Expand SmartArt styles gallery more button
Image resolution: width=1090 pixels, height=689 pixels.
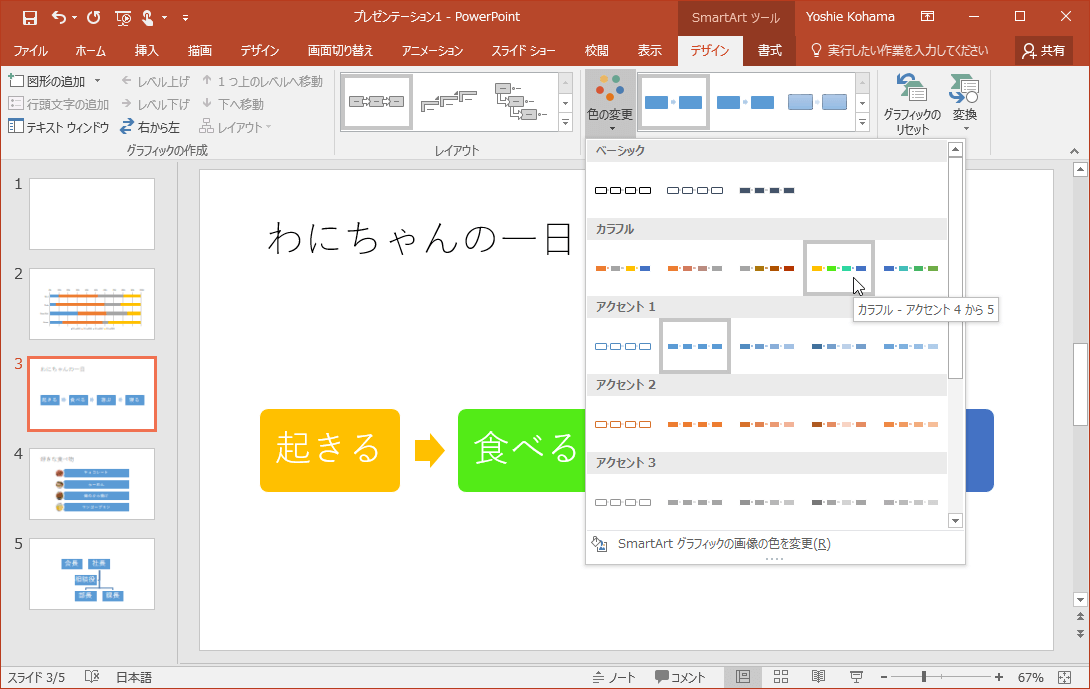(862, 122)
